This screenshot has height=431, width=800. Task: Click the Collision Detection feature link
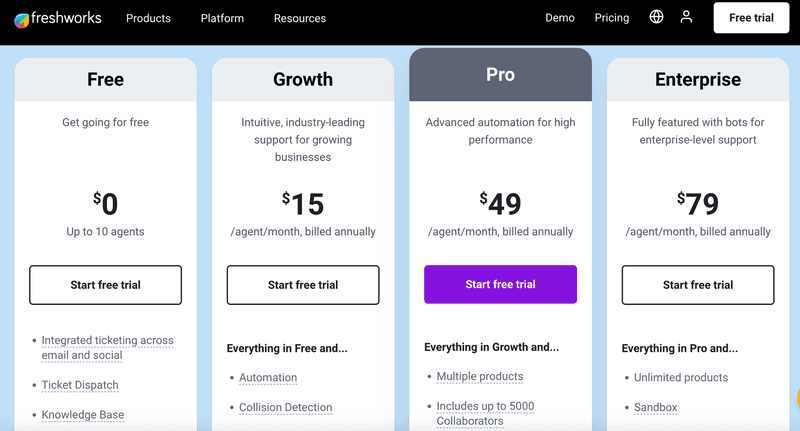pos(285,408)
